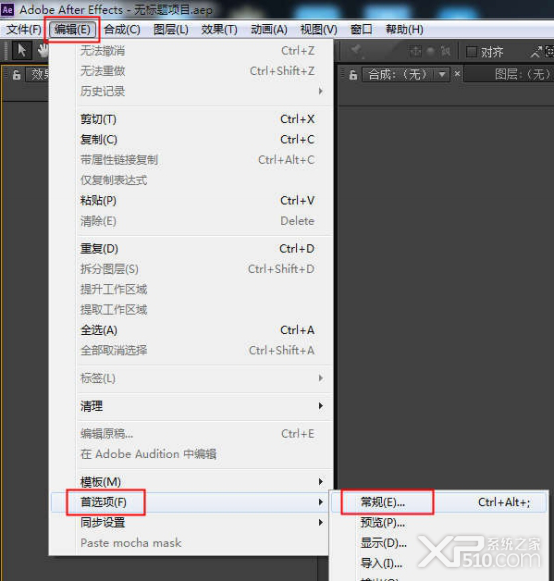The width and height of the screenshot is (555, 582).
Task: Select the arrow Selection tool
Action: click(22, 50)
